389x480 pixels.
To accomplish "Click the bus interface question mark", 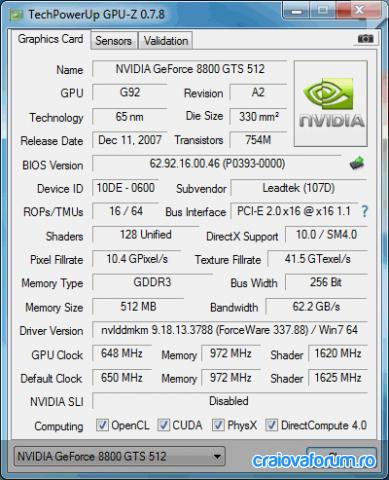I will pos(365,211).
